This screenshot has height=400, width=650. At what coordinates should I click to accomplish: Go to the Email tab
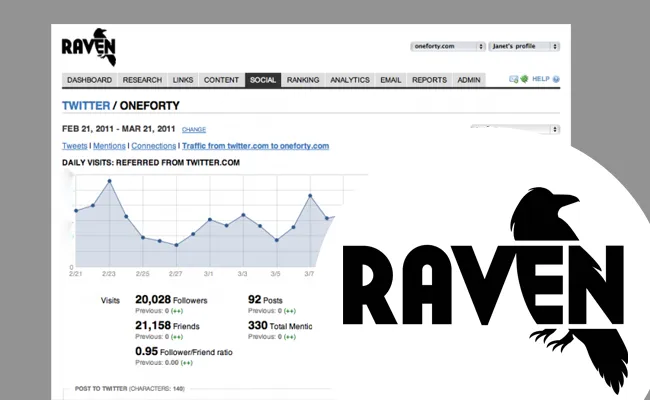(391, 80)
